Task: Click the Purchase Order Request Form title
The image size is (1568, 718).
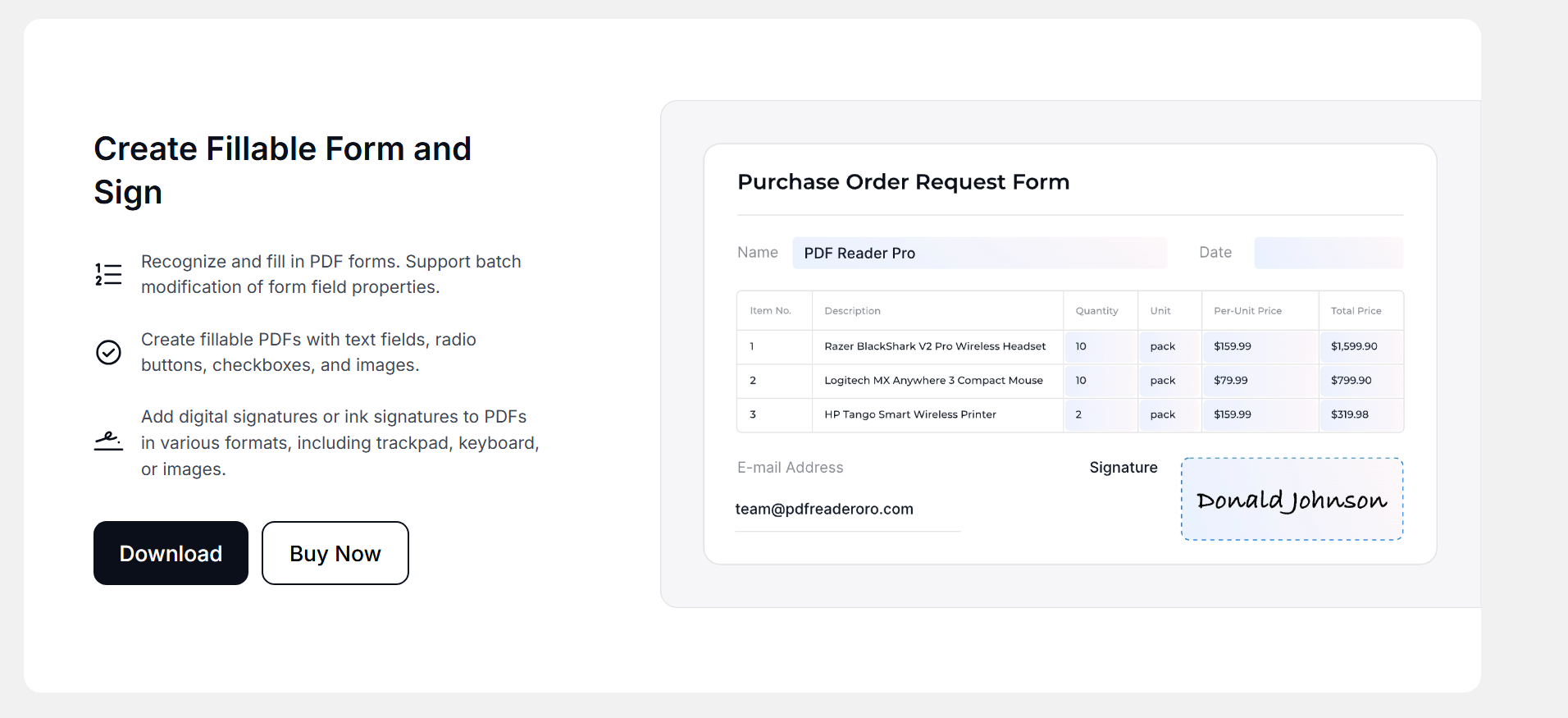Action: (903, 181)
